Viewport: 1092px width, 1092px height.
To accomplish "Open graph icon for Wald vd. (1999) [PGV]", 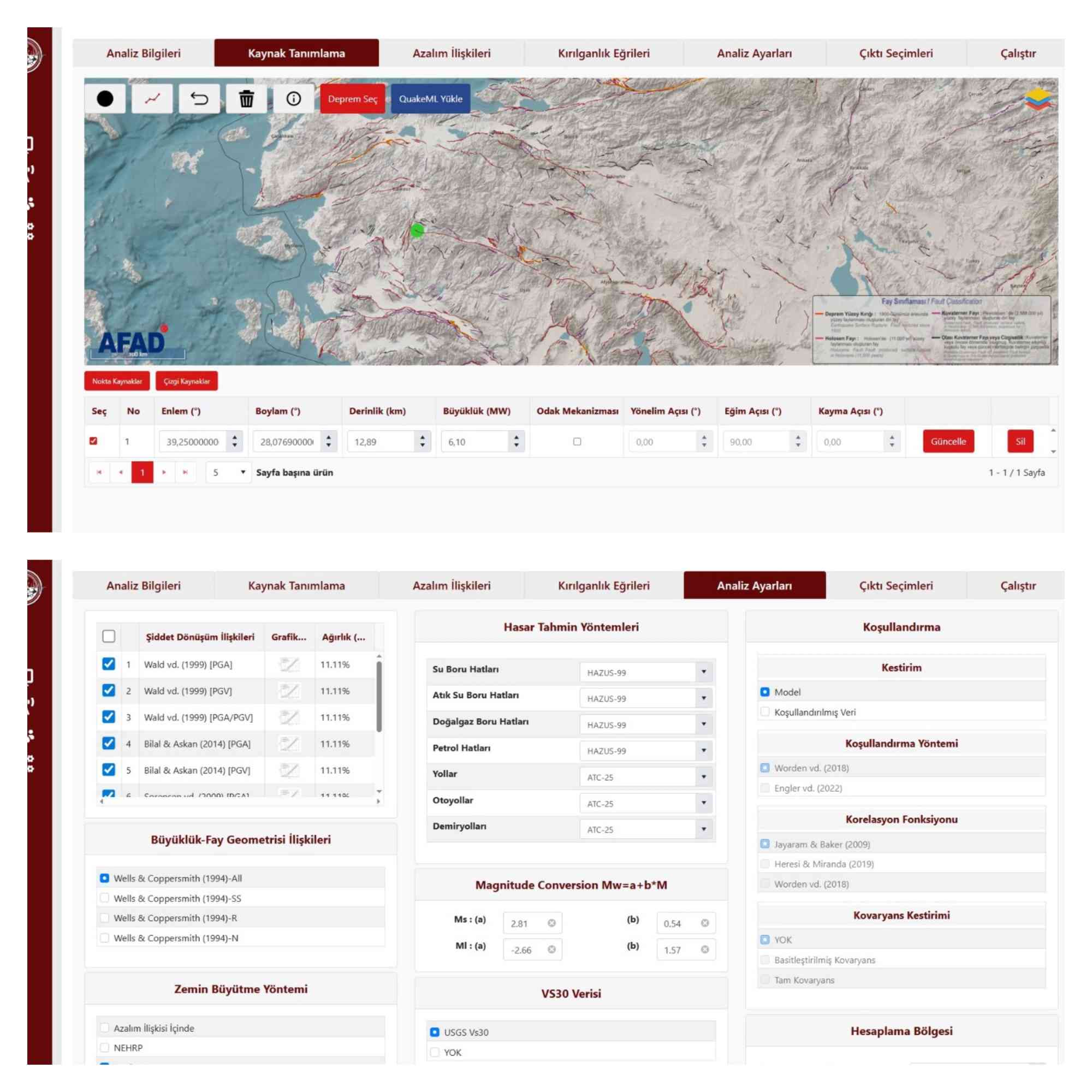I will (x=289, y=691).
